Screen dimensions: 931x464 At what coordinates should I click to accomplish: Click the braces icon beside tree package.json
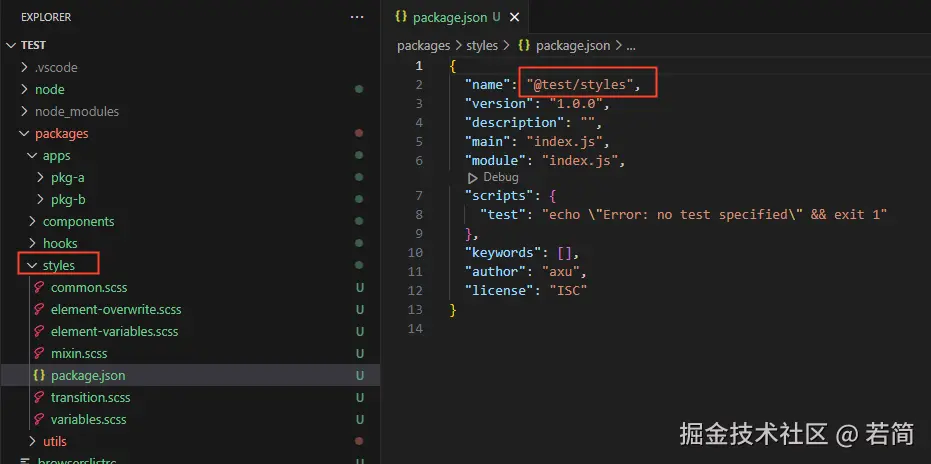(x=39, y=375)
